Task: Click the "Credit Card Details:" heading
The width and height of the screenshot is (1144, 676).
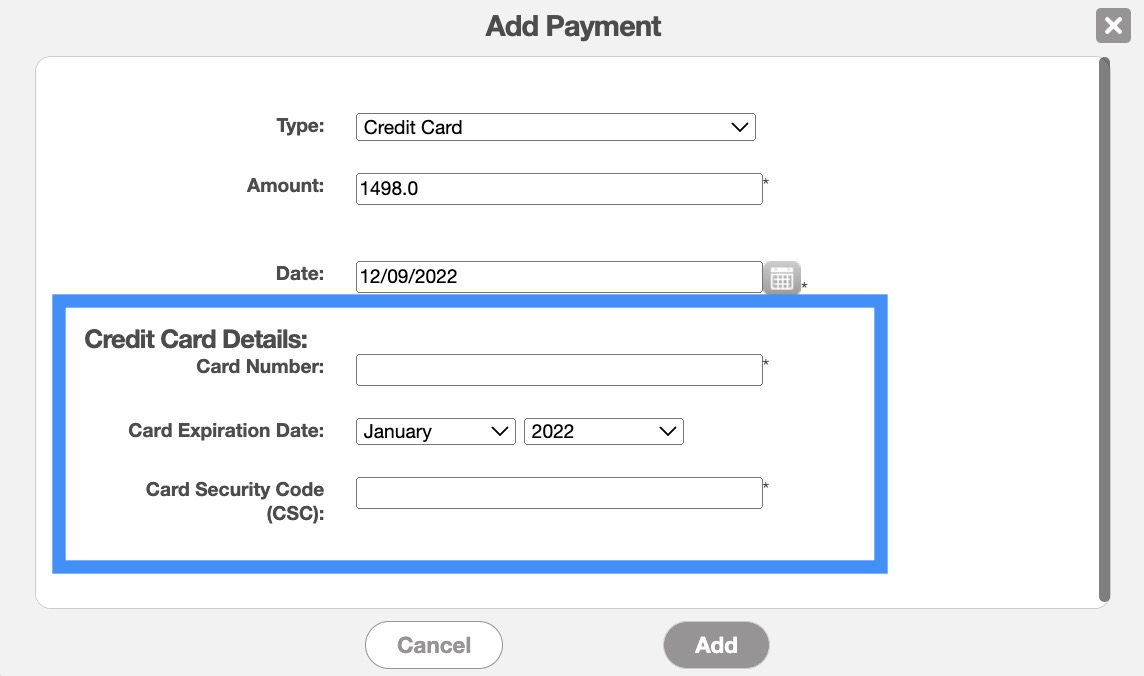Action: click(196, 339)
